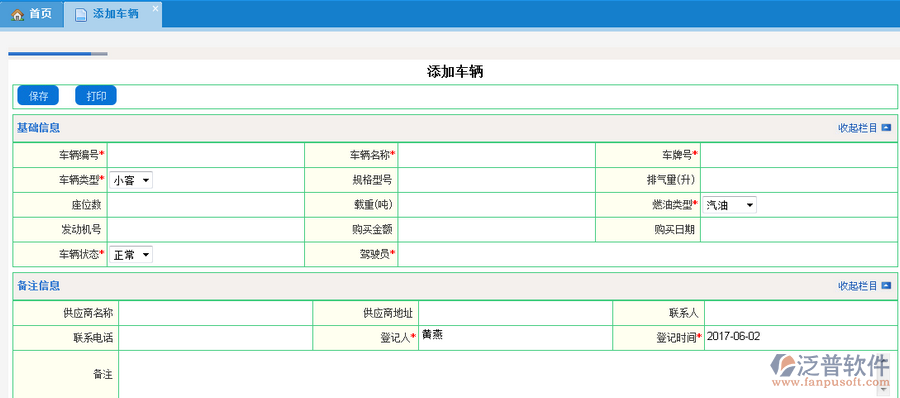Switch to the 首页 tab
This screenshot has width=900, height=398.
32,14
